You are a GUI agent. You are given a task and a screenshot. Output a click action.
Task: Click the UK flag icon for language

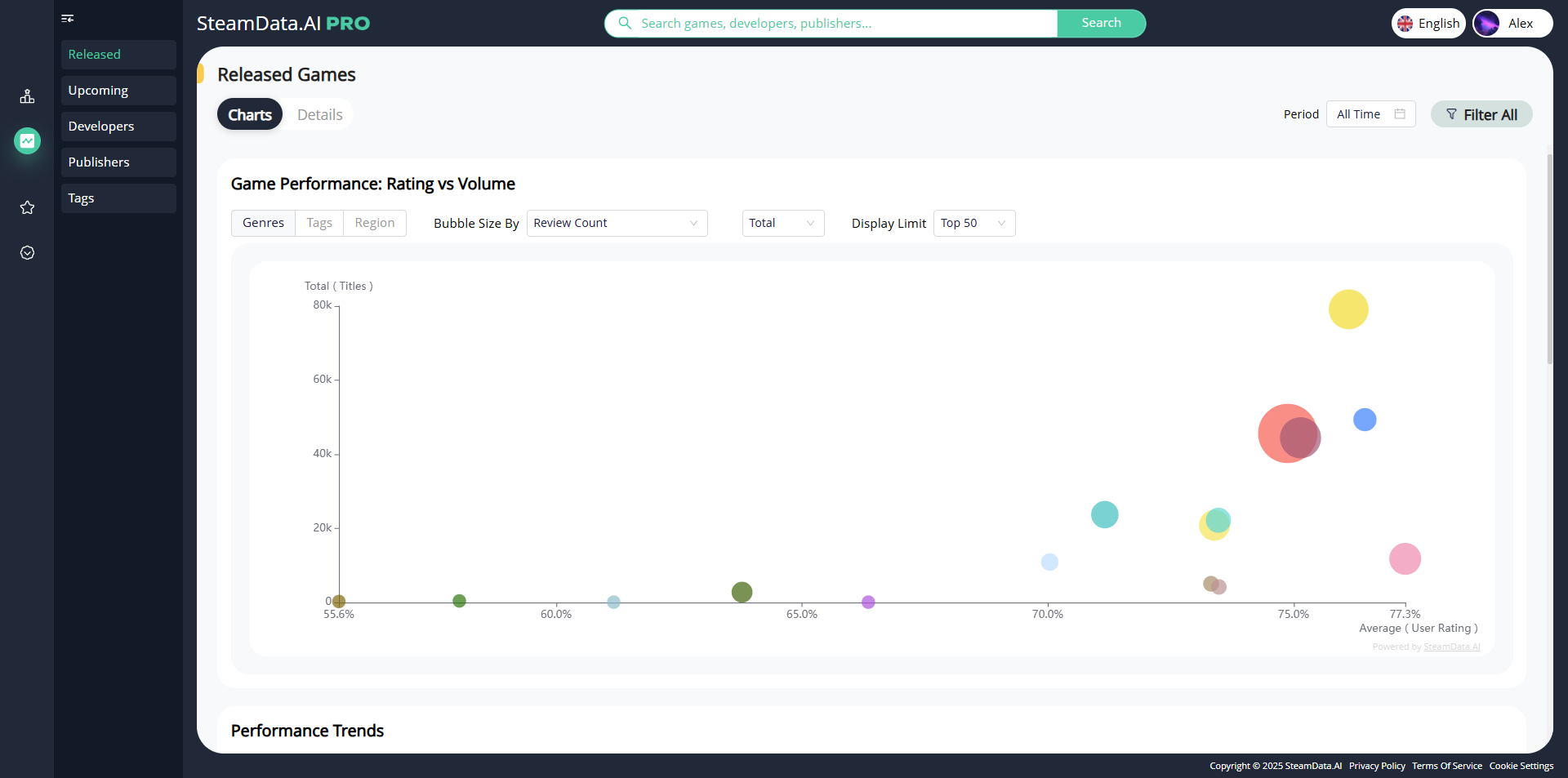1406,23
